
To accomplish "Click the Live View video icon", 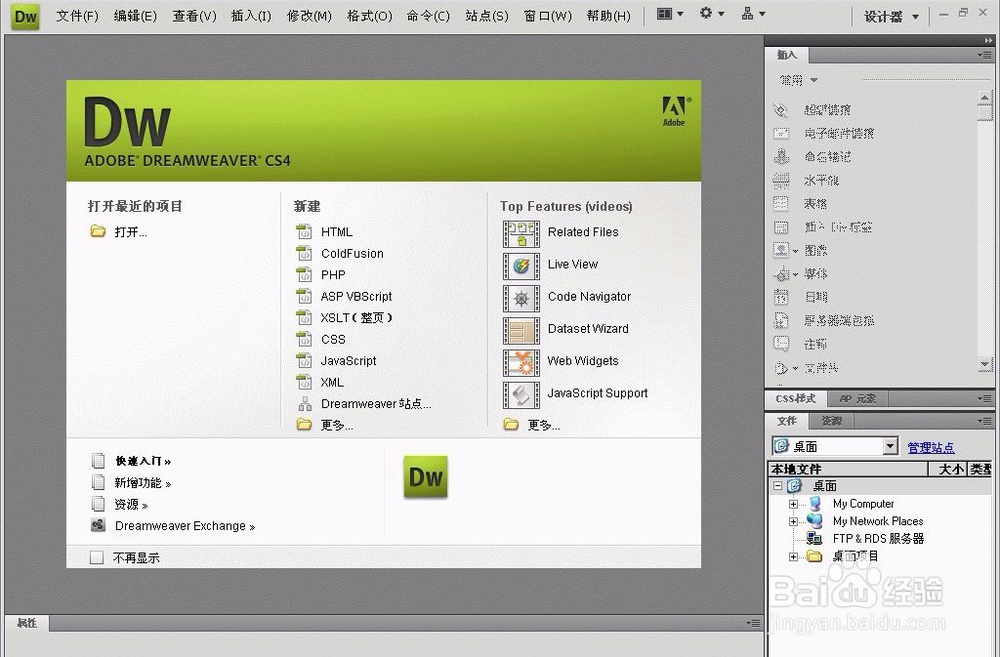I will pos(521,266).
